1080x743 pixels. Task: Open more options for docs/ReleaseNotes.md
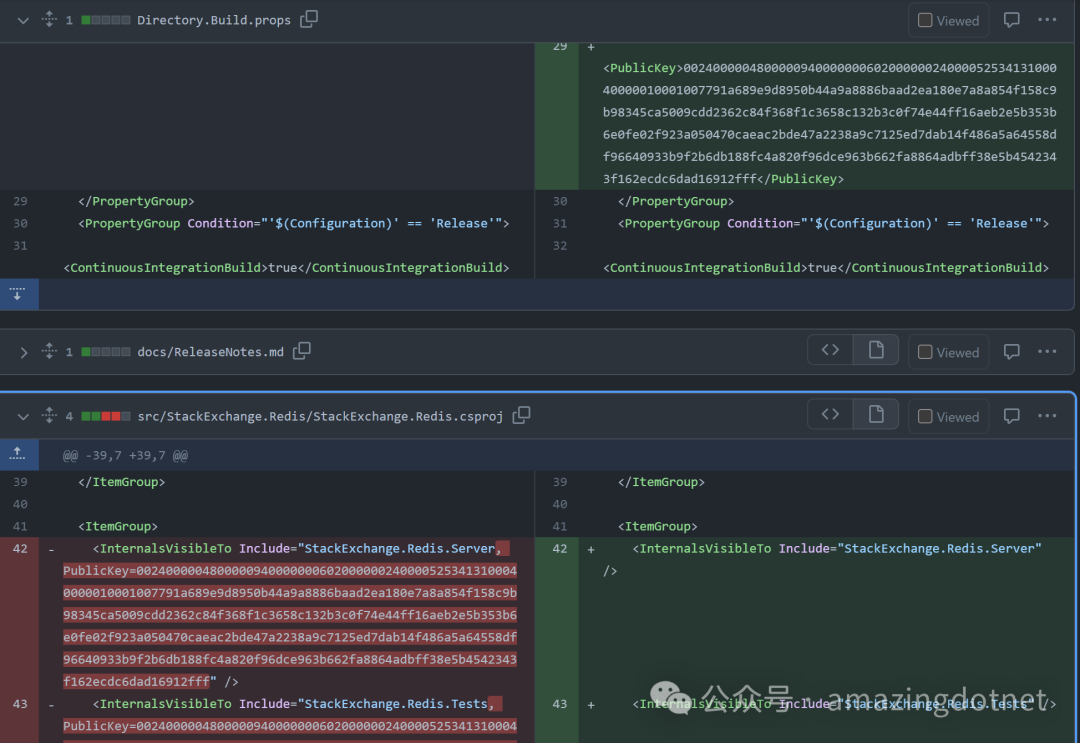click(x=1047, y=352)
